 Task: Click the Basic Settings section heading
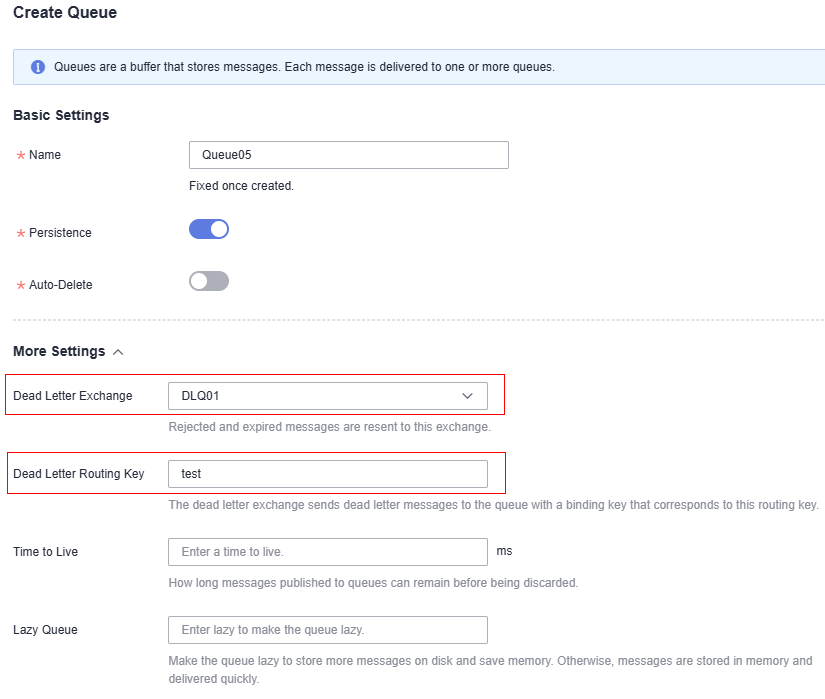coord(61,115)
